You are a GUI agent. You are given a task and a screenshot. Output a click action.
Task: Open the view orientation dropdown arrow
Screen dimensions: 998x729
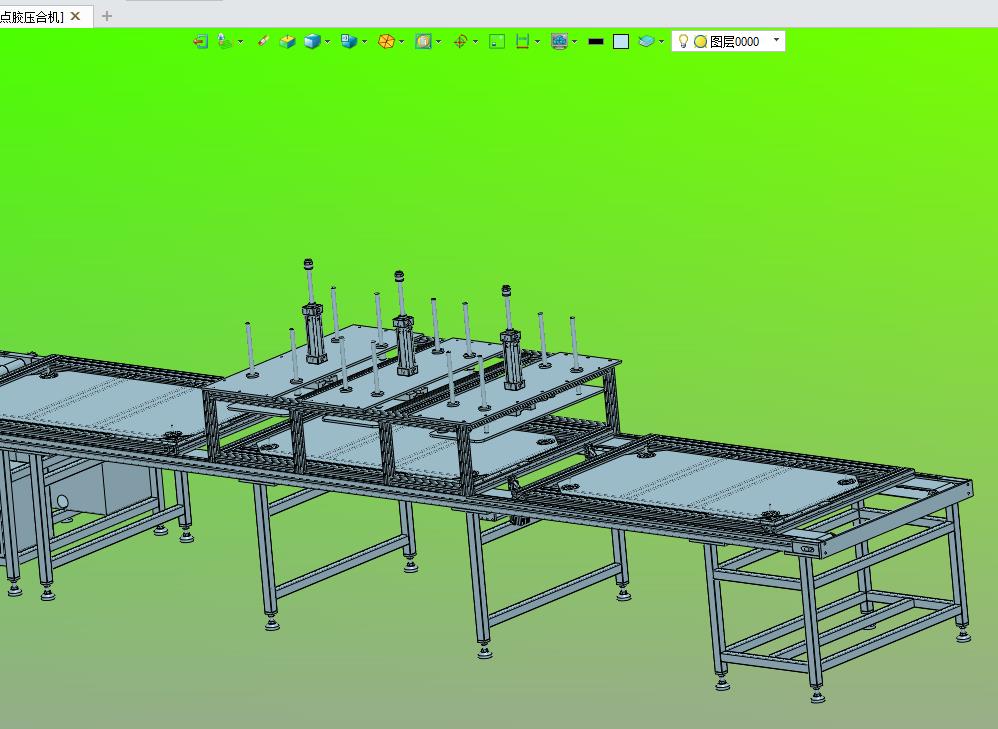tap(364, 41)
